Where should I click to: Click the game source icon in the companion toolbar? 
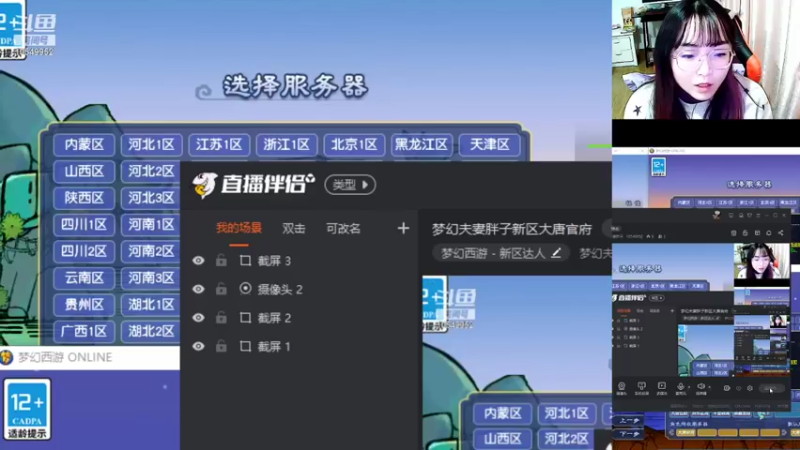(x=641, y=388)
